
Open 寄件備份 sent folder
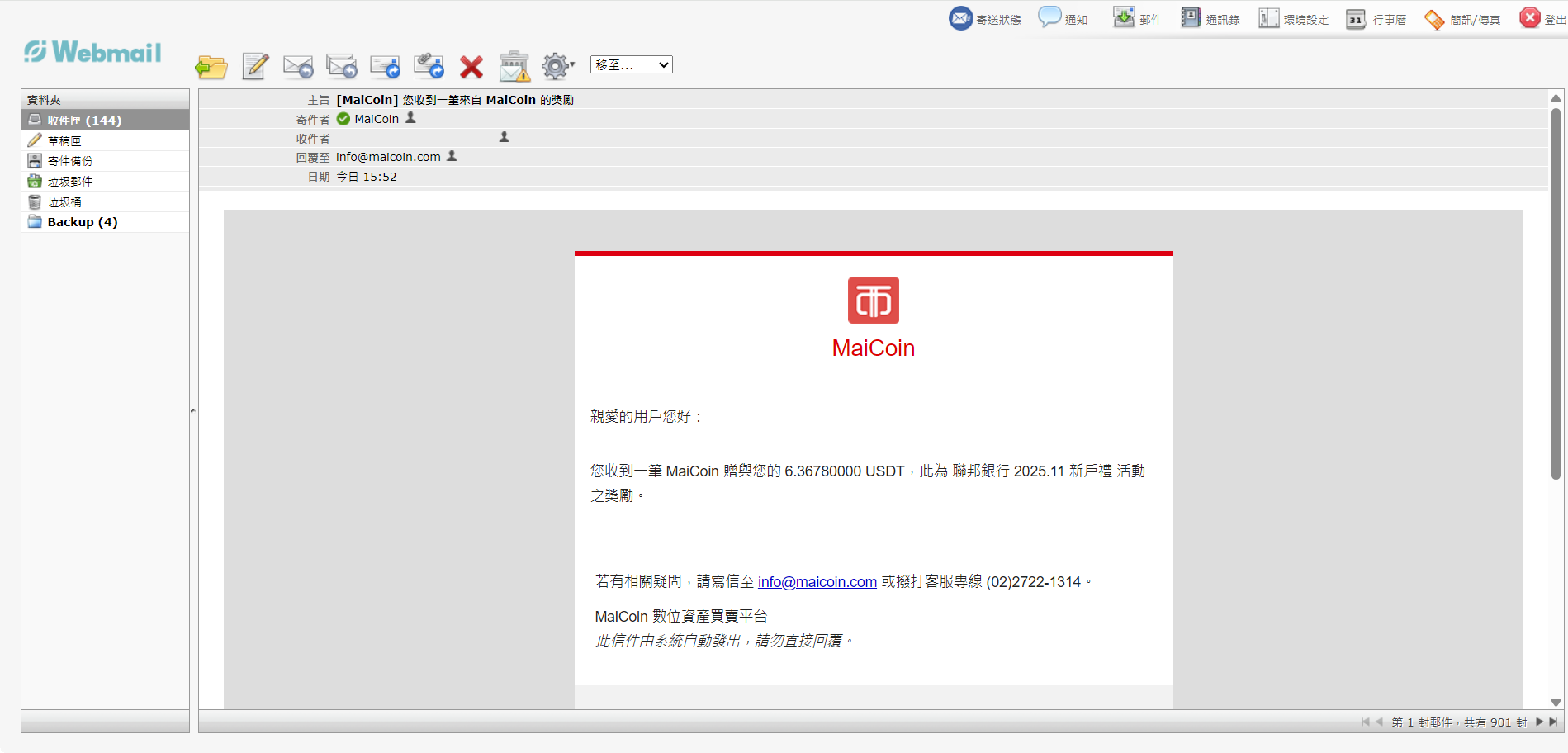click(x=105, y=161)
